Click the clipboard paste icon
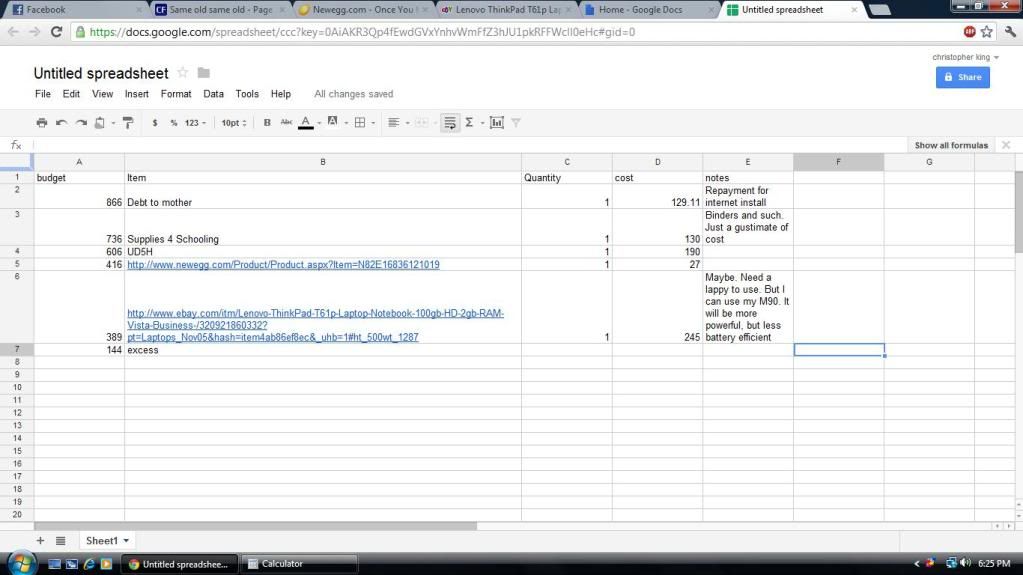This screenshot has width=1023, height=575. (x=100, y=123)
